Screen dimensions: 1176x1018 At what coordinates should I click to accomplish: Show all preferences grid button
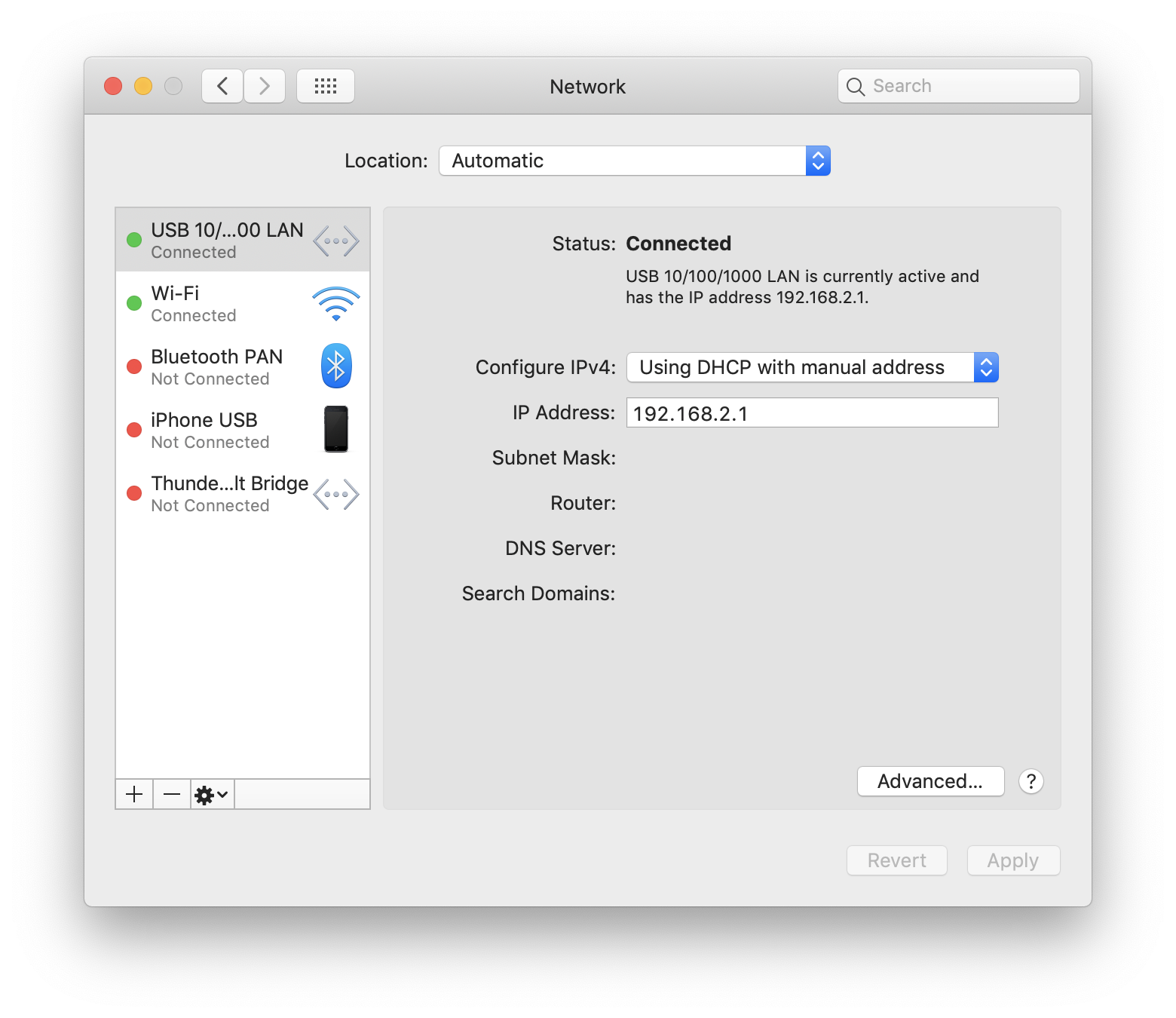point(325,86)
